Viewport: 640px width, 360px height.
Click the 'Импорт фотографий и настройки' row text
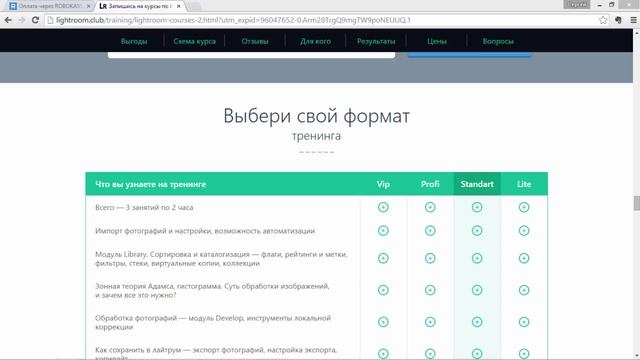click(x=205, y=231)
